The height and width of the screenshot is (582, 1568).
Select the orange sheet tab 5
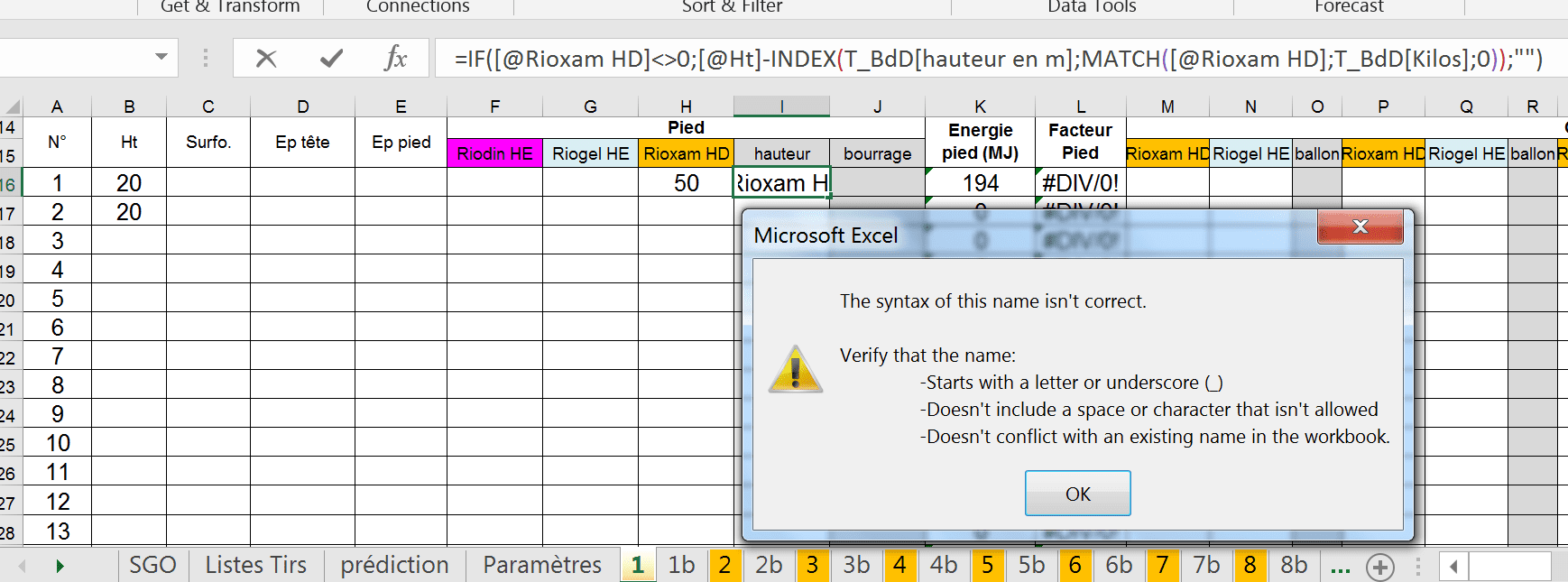click(x=987, y=565)
